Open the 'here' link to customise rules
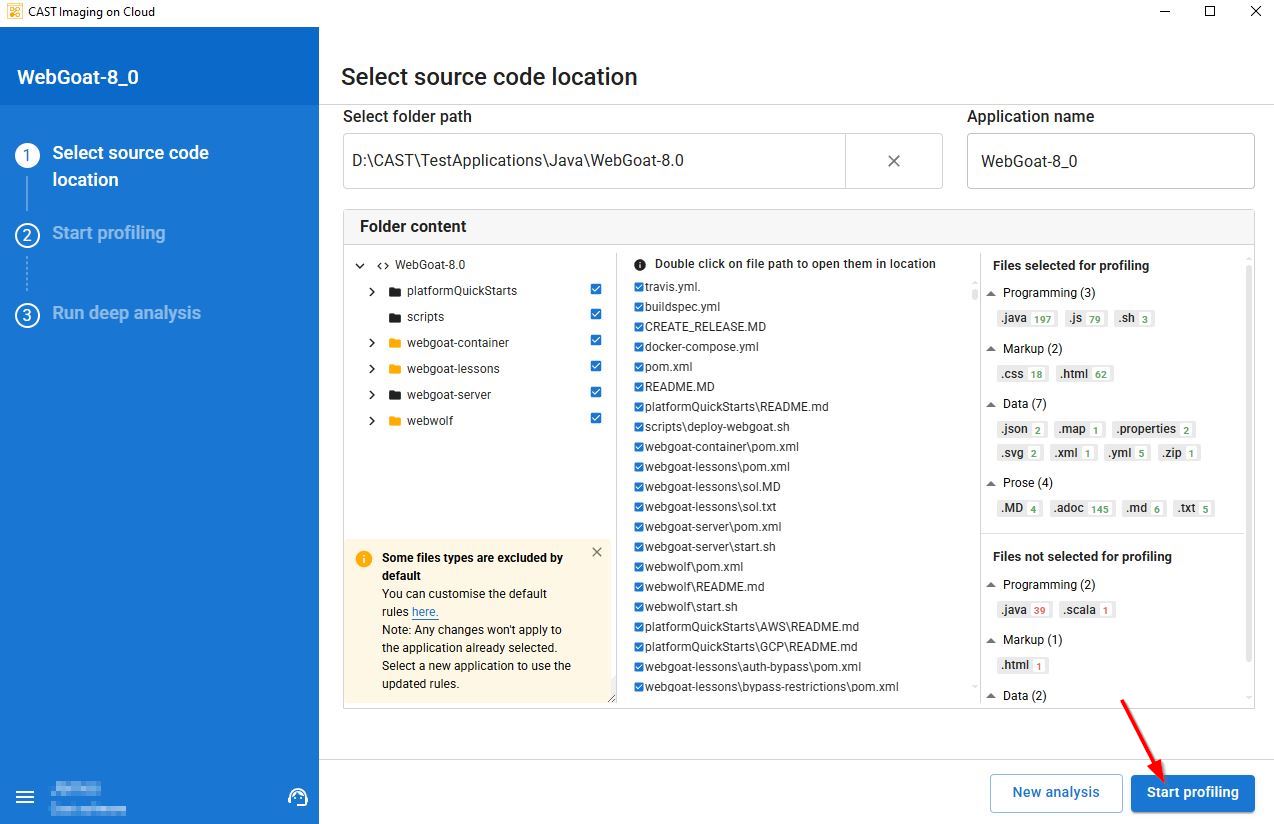Viewport: 1274px width, 824px height. click(425, 612)
